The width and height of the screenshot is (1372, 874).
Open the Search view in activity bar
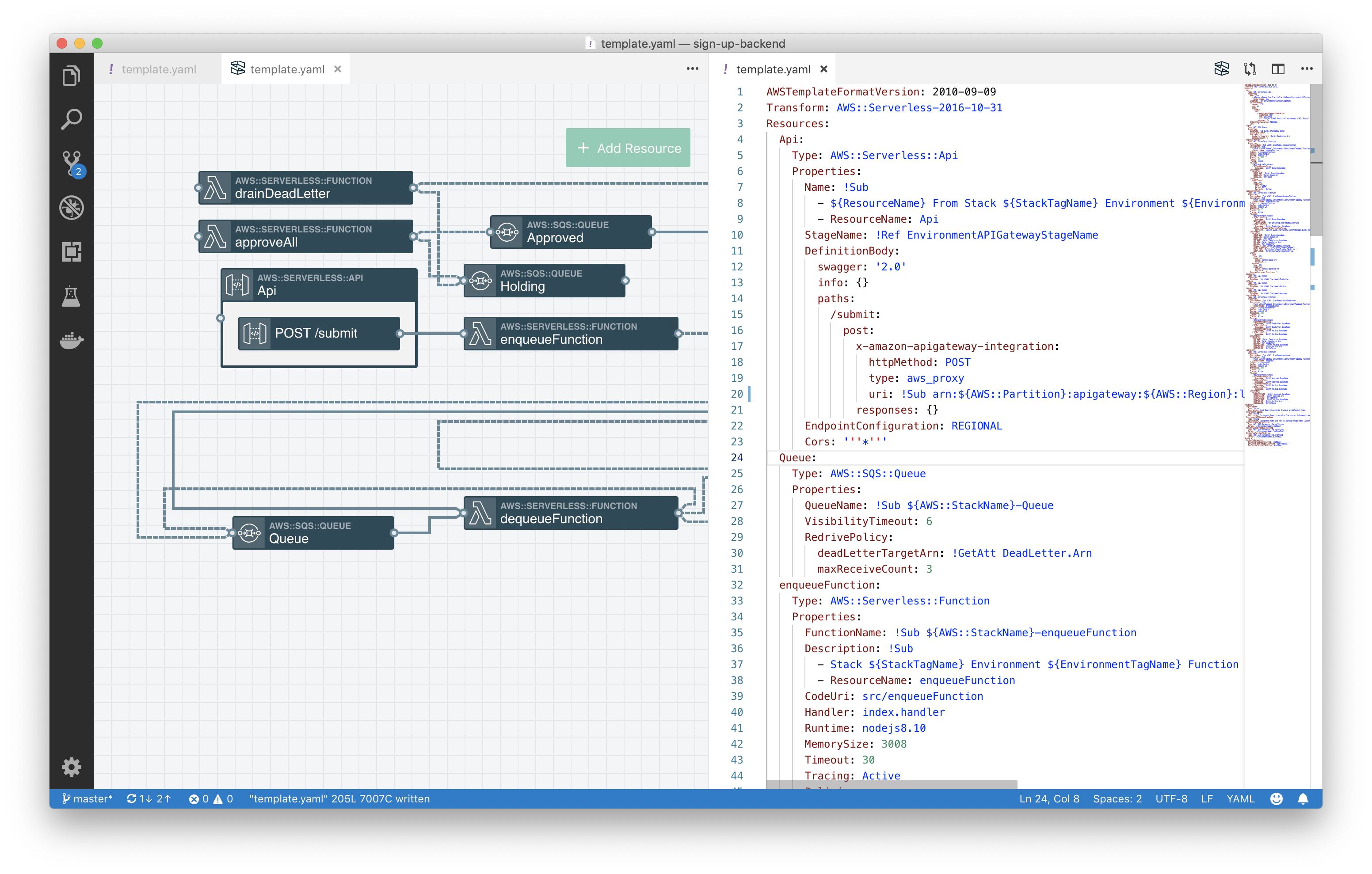[x=71, y=120]
